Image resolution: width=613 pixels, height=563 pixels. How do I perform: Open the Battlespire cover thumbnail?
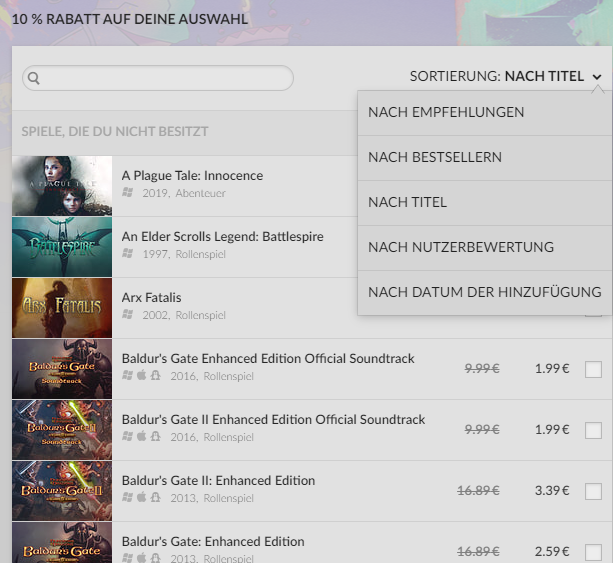62,247
